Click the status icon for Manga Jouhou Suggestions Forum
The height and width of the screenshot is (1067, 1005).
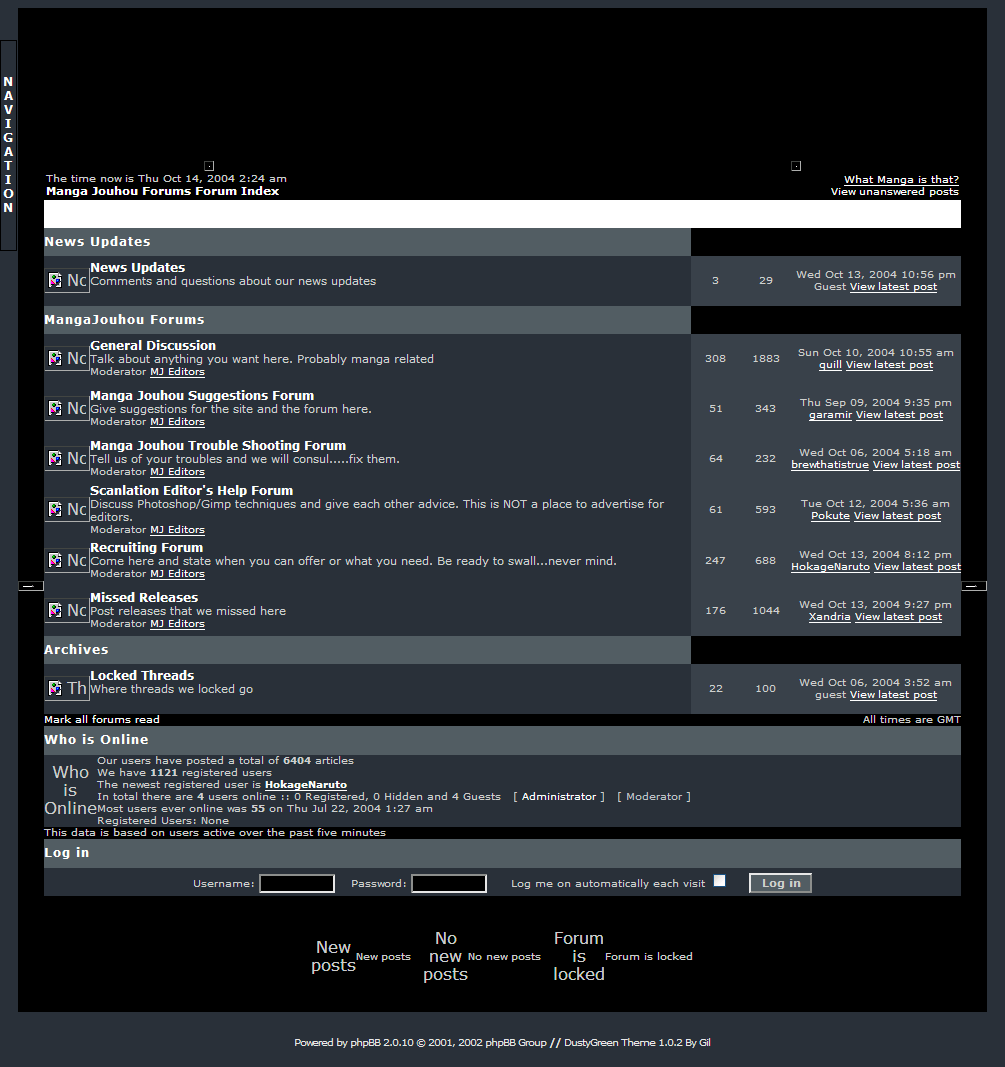pos(67,408)
